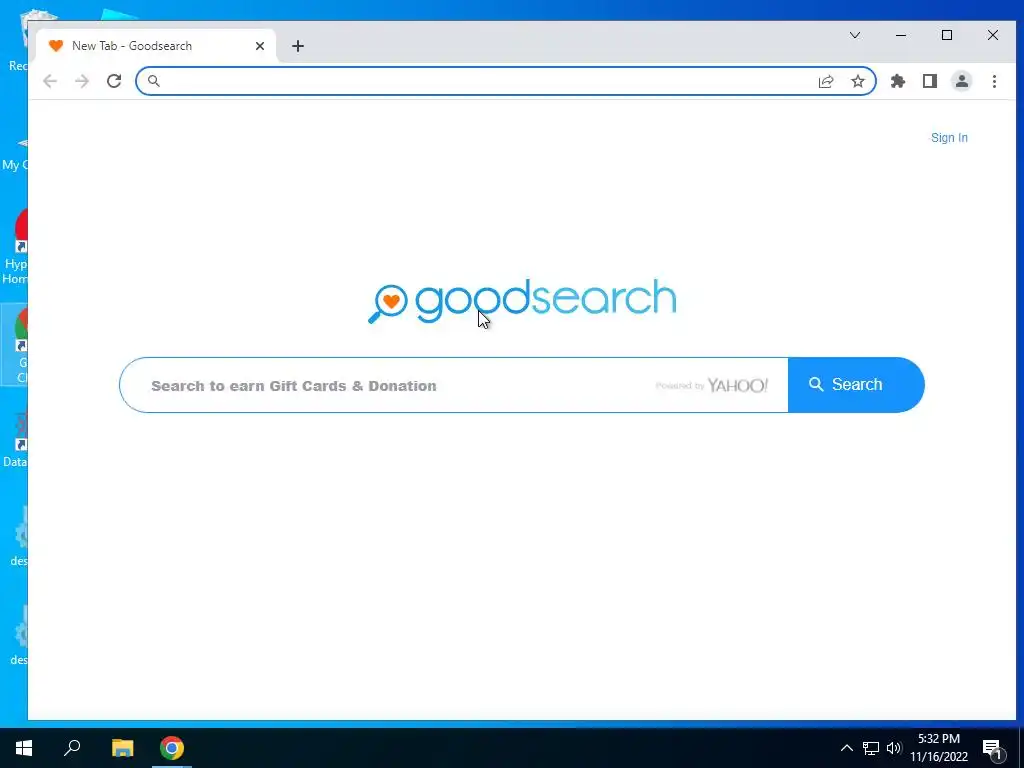Open Chrome's three-dot menu

994,81
